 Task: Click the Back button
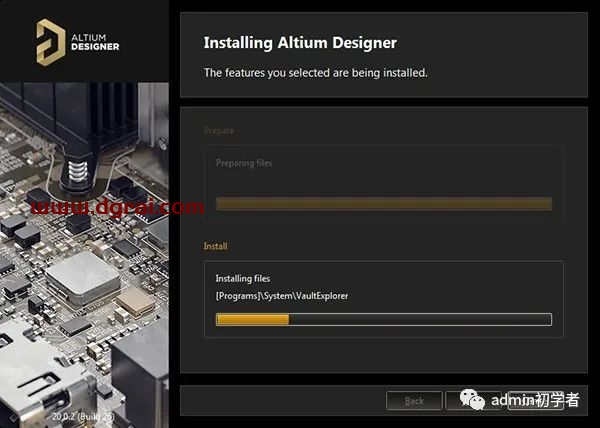[x=414, y=401]
